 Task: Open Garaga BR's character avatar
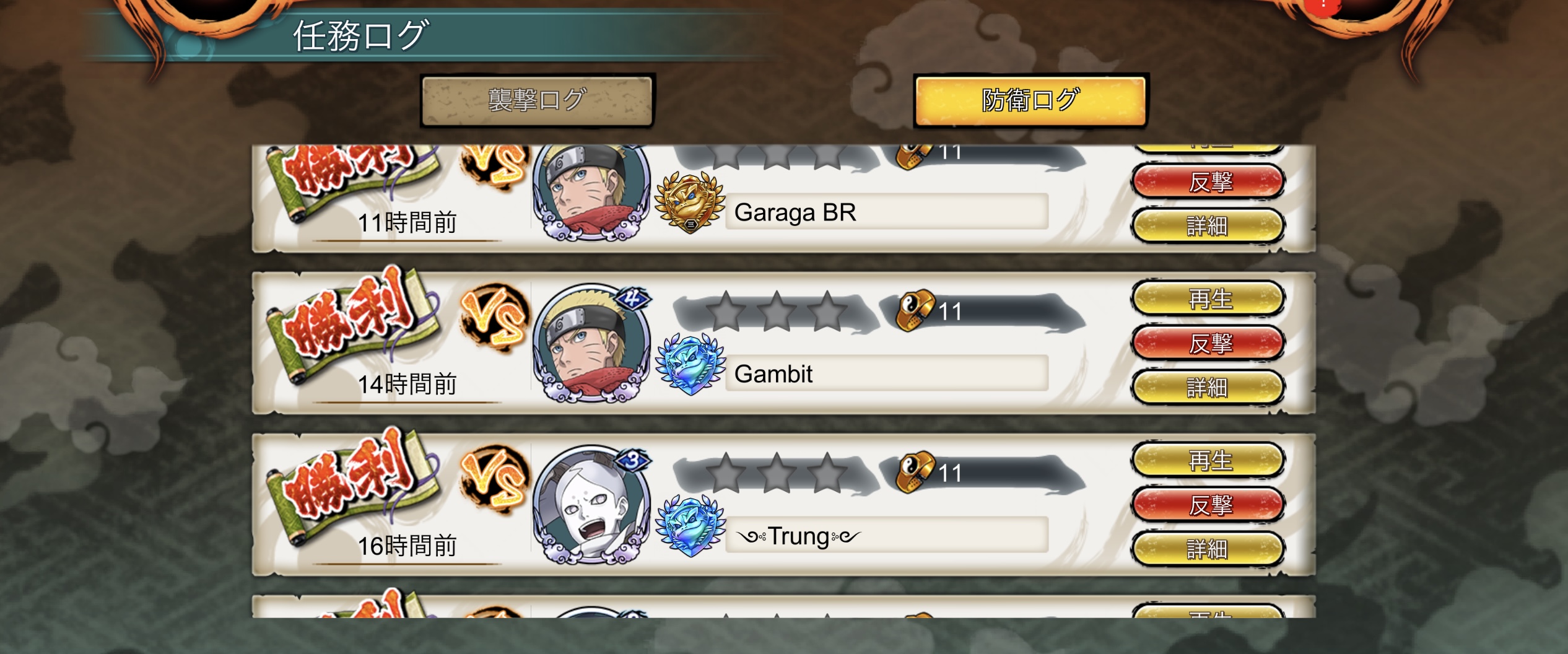591,192
